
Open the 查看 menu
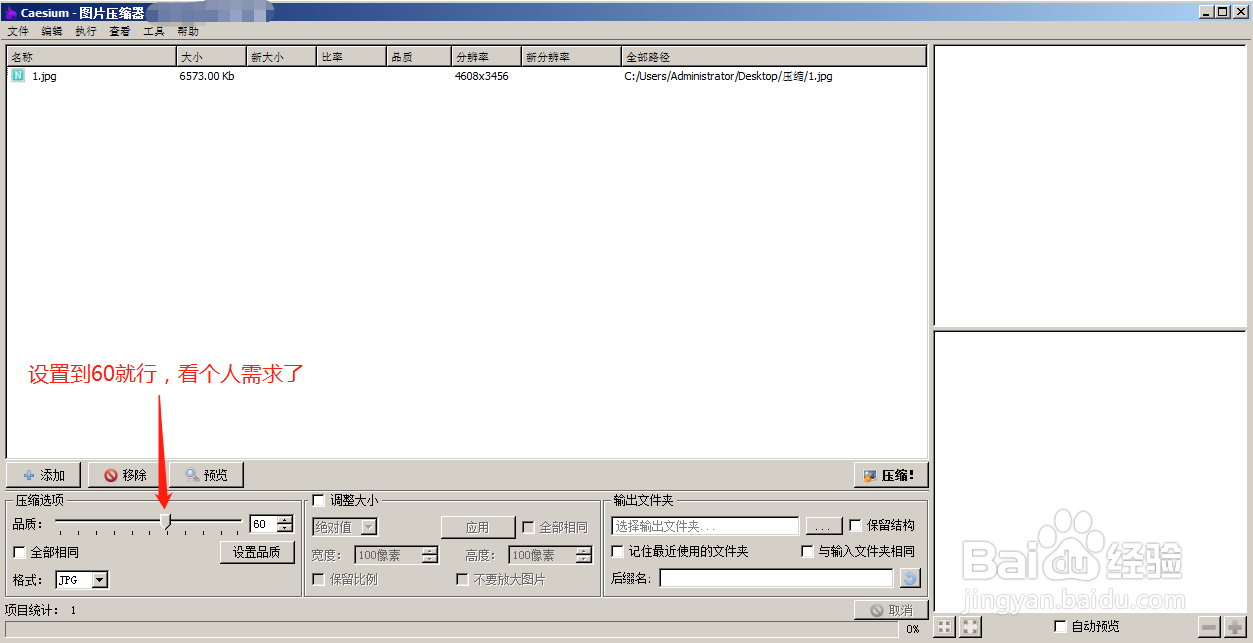(x=120, y=32)
